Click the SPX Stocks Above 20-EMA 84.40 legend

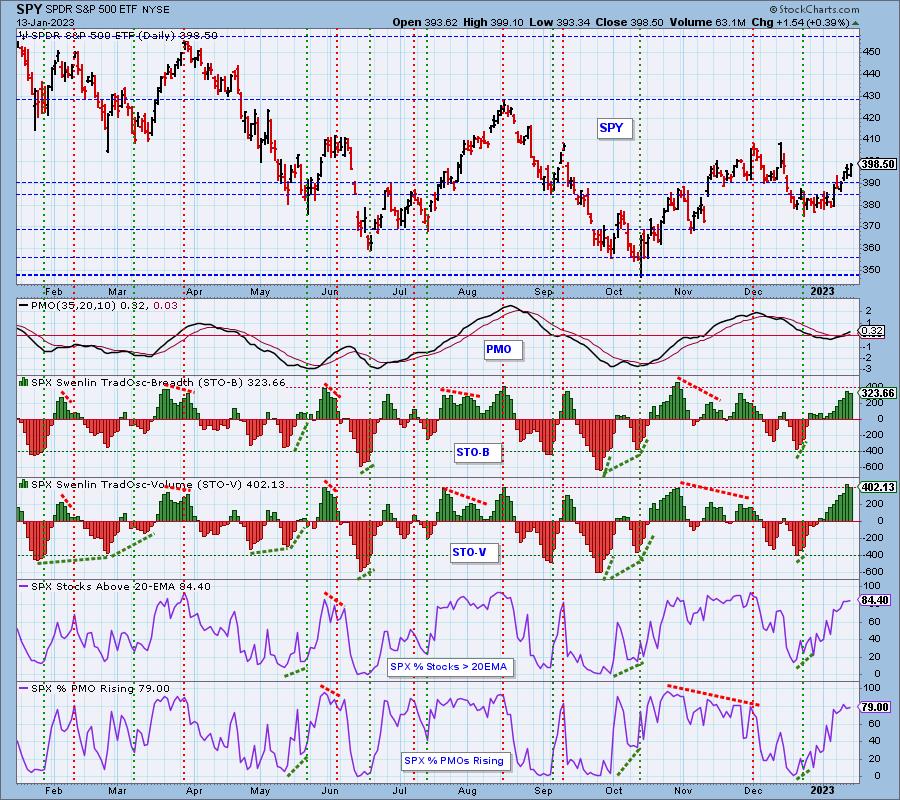coord(121,586)
